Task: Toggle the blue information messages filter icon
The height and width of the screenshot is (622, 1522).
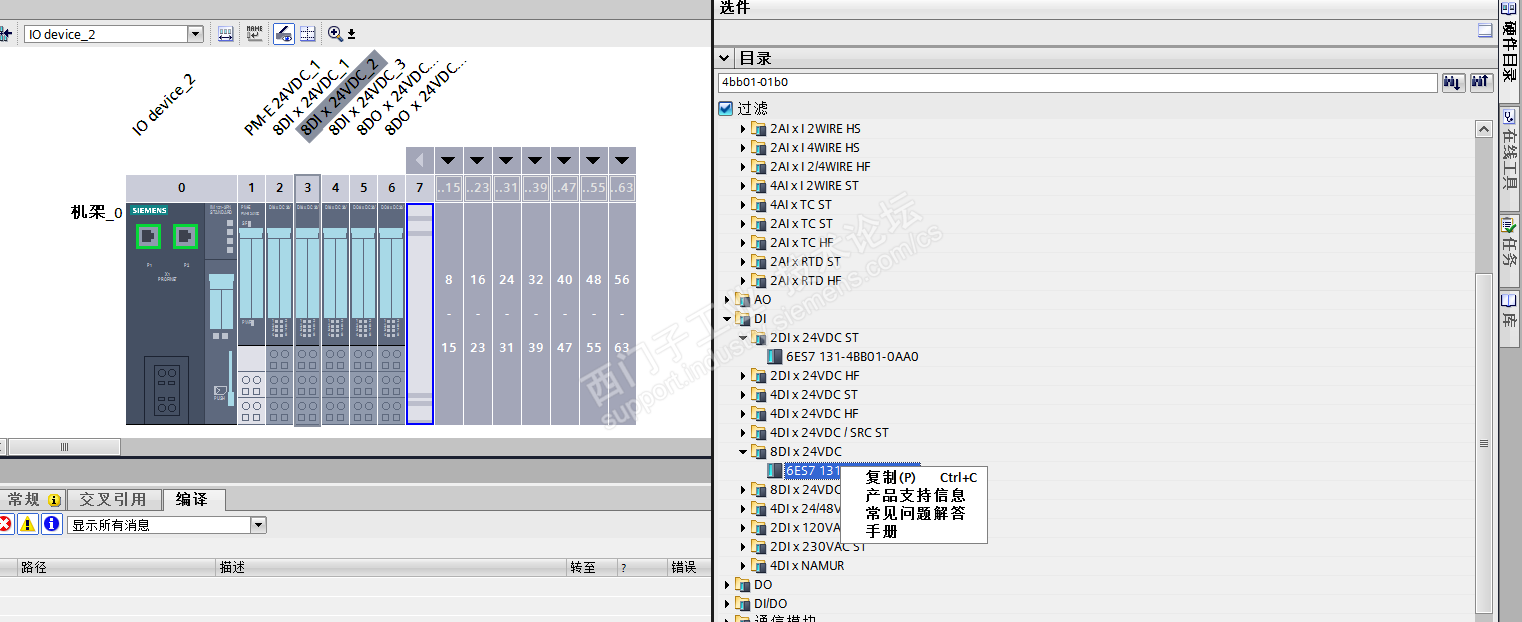Action: click(x=52, y=524)
